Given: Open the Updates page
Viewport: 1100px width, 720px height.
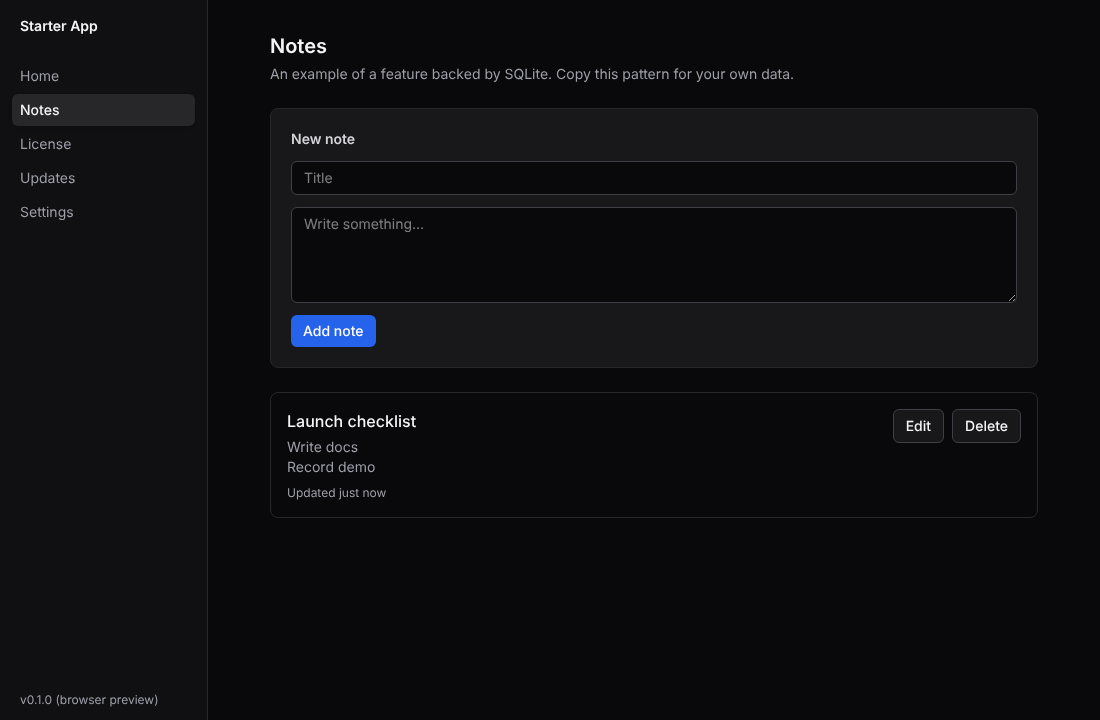Looking at the screenshot, I should click(x=103, y=178).
